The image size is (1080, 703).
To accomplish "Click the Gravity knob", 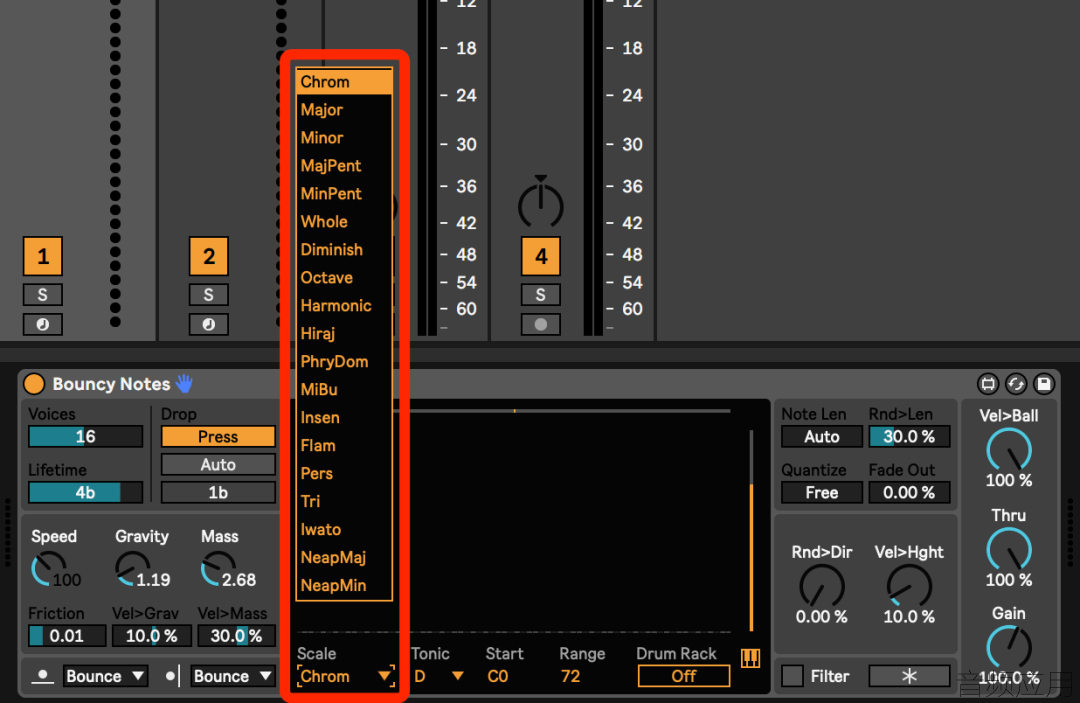I will [133, 568].
